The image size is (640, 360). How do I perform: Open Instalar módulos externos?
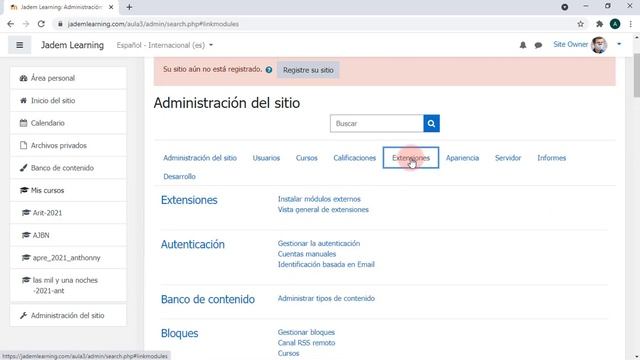pyautogui.click(x=319, y=199)
